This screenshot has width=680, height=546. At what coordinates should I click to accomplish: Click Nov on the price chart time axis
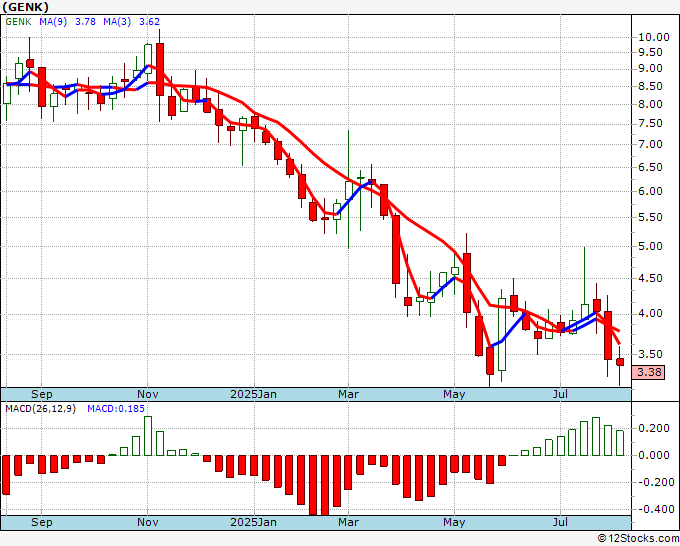tap(147, 394)
